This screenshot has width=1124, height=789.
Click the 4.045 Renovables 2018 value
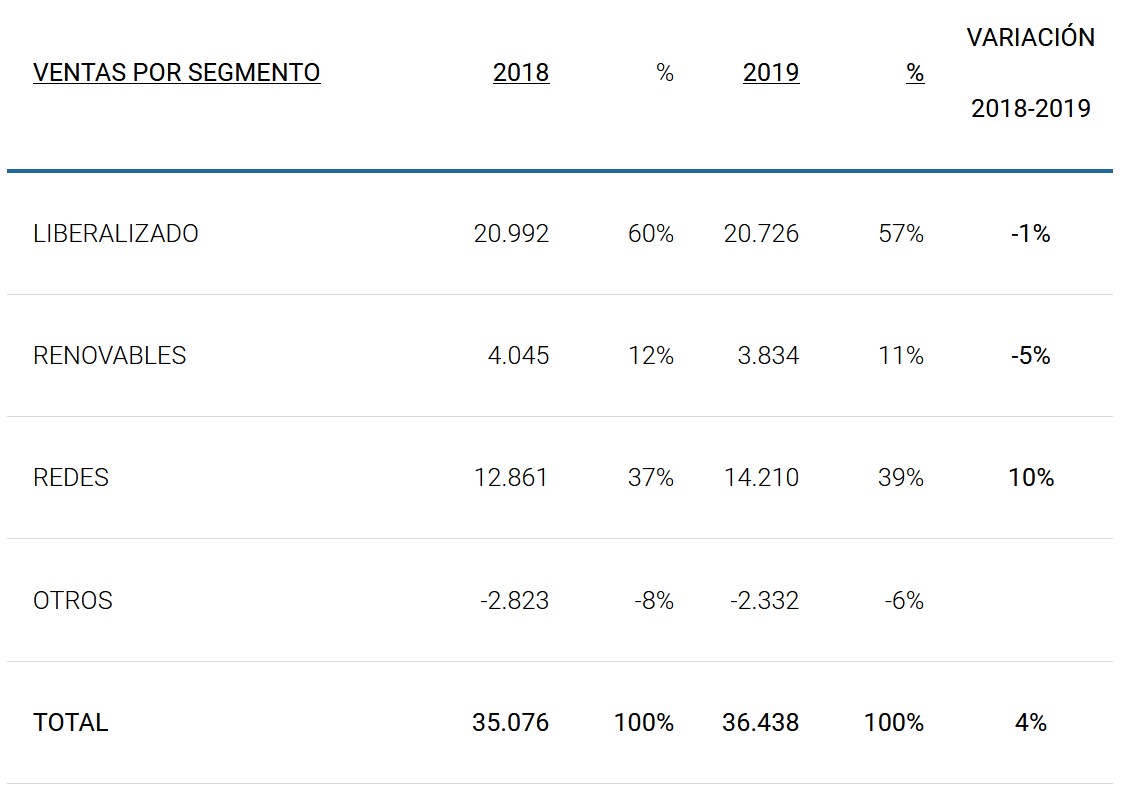pos(518,356)
